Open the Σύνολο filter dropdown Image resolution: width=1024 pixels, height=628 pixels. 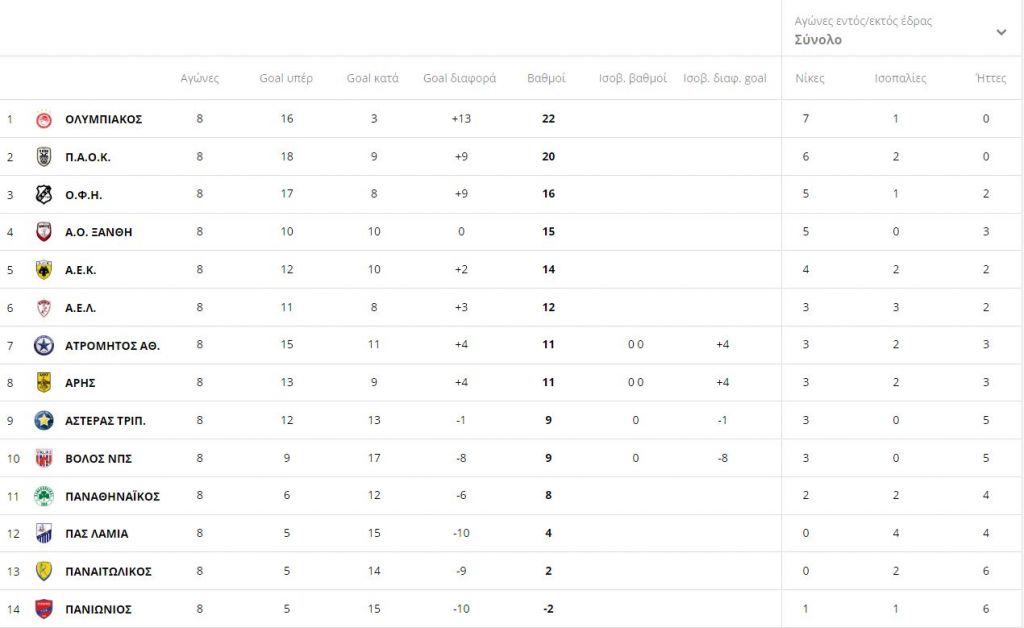(818, 40)
